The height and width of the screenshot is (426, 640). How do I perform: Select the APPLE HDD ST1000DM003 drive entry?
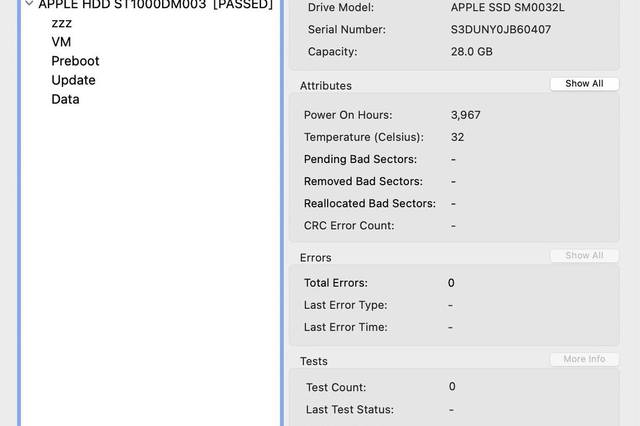pos(155,4)
